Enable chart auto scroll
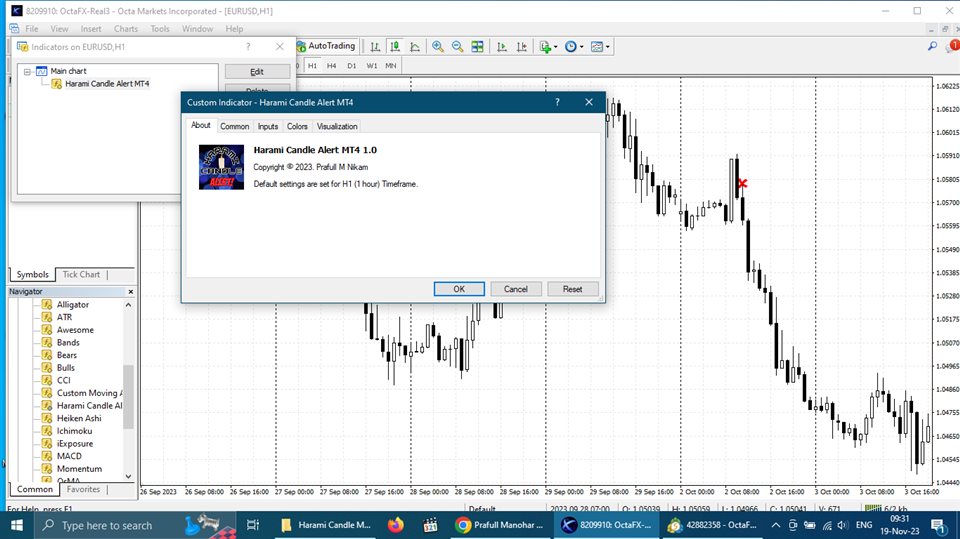The height and width of the screenshot is (539, 960). coord(502,47)
